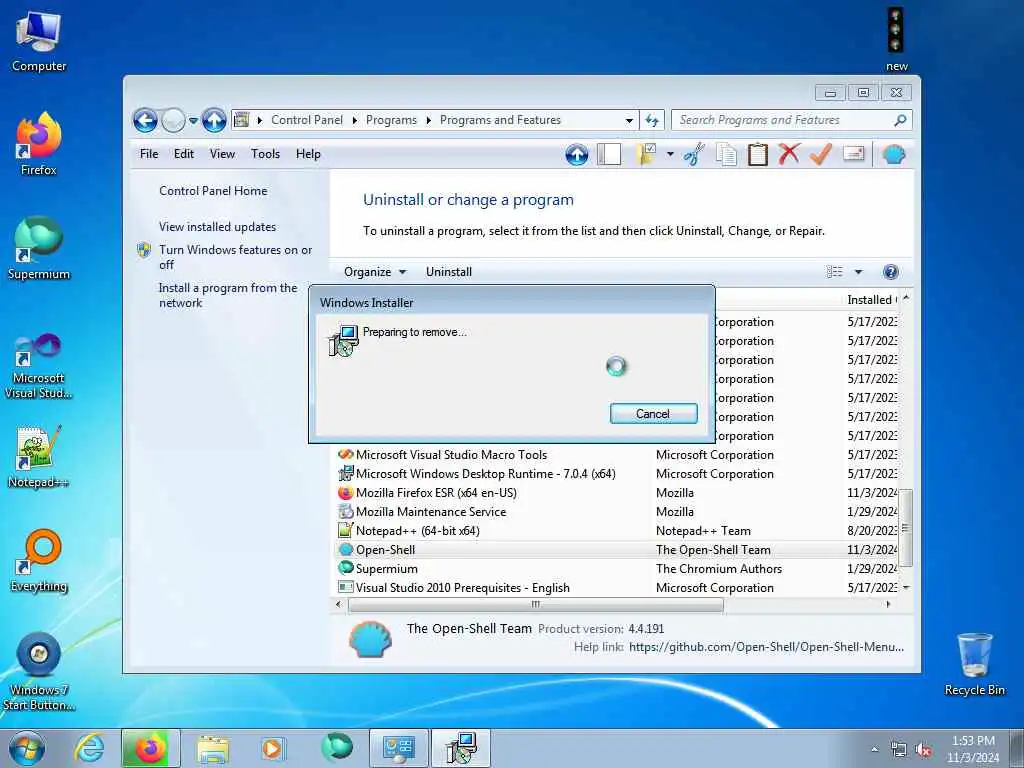1024x768 pixels.
Task: Click the Paste clipboard toolbar icon
Action: [x=758, y=155]
